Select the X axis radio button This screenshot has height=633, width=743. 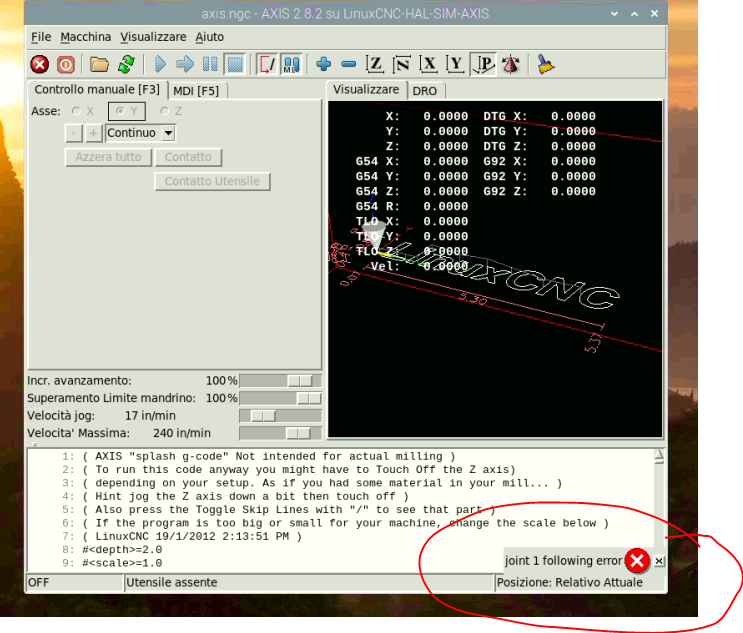pos(82,111)
